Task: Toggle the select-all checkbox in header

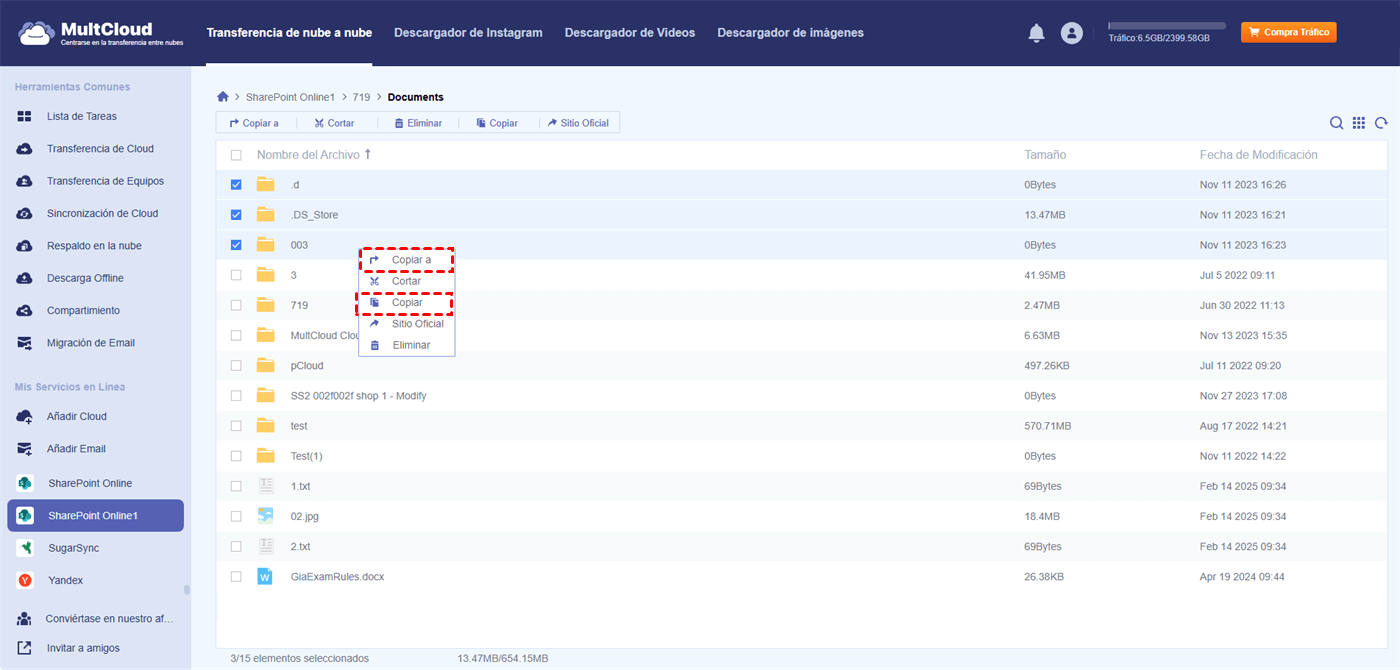Action: coord(236,155)
